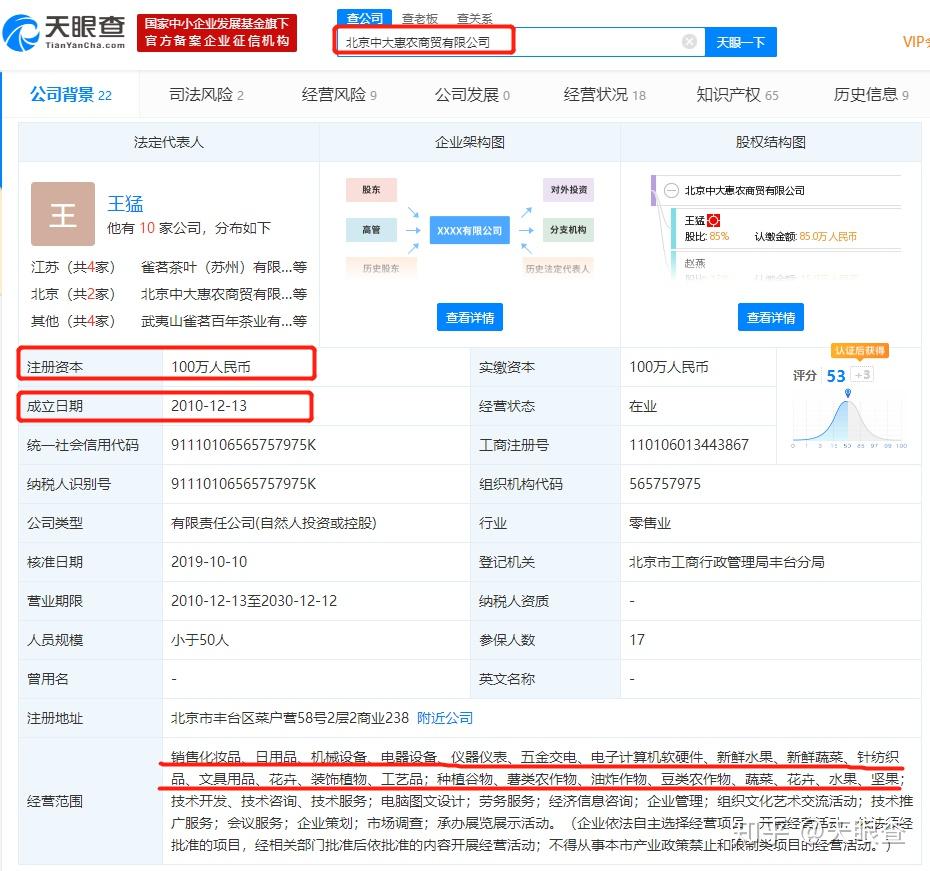Viewport: 930px width, 871px height.
Task: Click the 高管 box in the structure diagram
Action: (x=371, y=230)
